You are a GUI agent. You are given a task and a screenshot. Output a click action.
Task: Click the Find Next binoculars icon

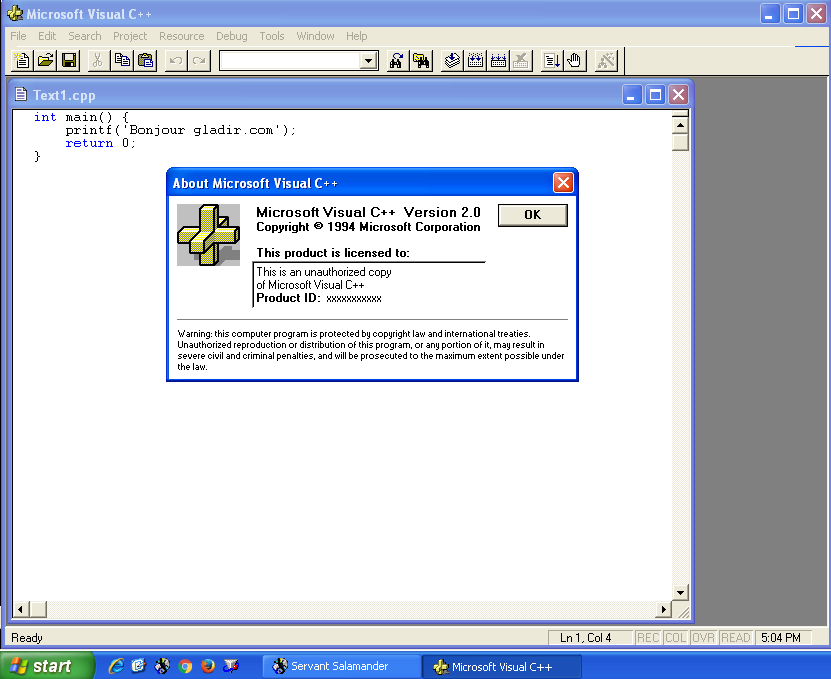[x=397, y=60]
